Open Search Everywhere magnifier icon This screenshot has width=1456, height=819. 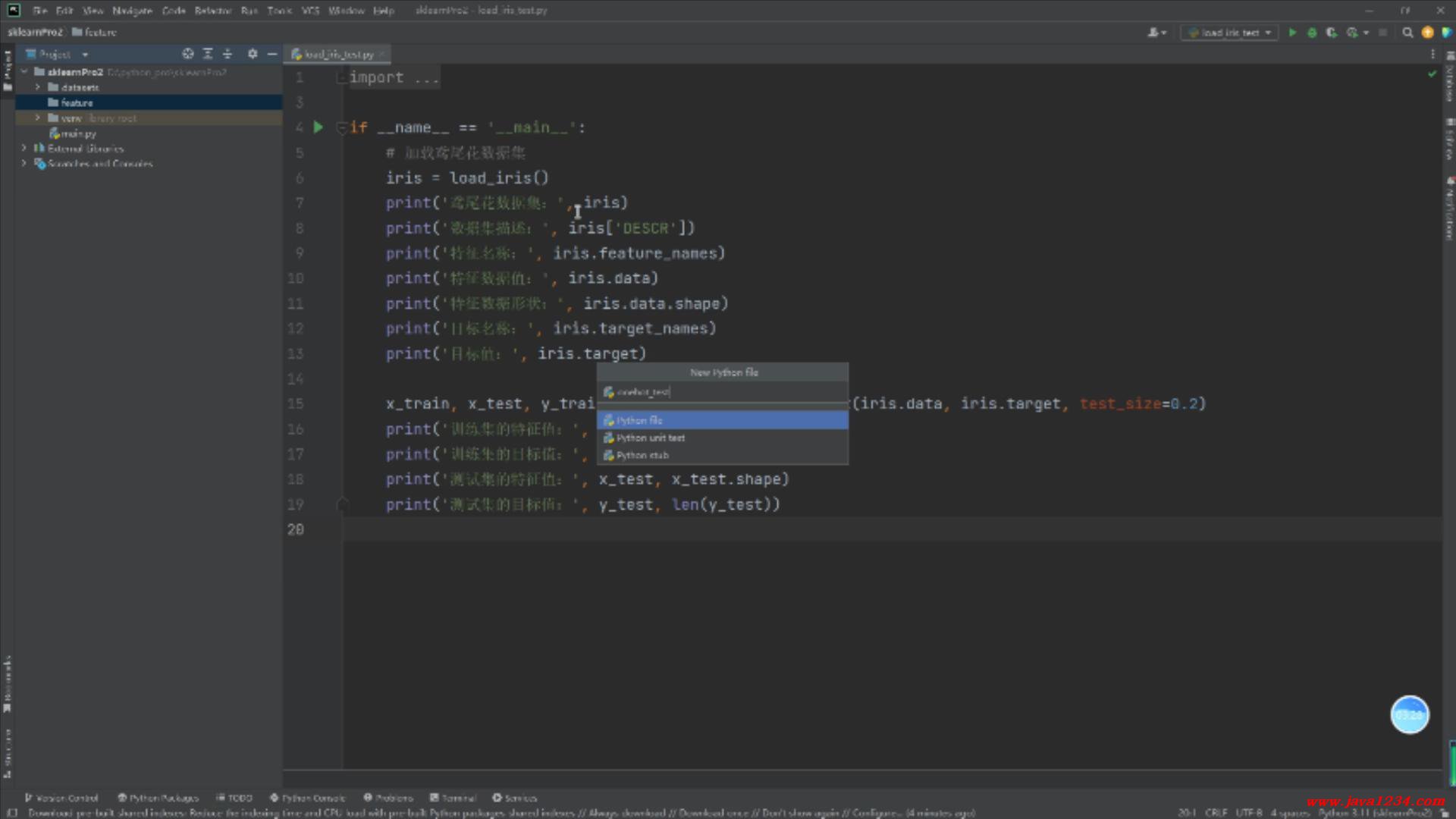(1407, 33)
